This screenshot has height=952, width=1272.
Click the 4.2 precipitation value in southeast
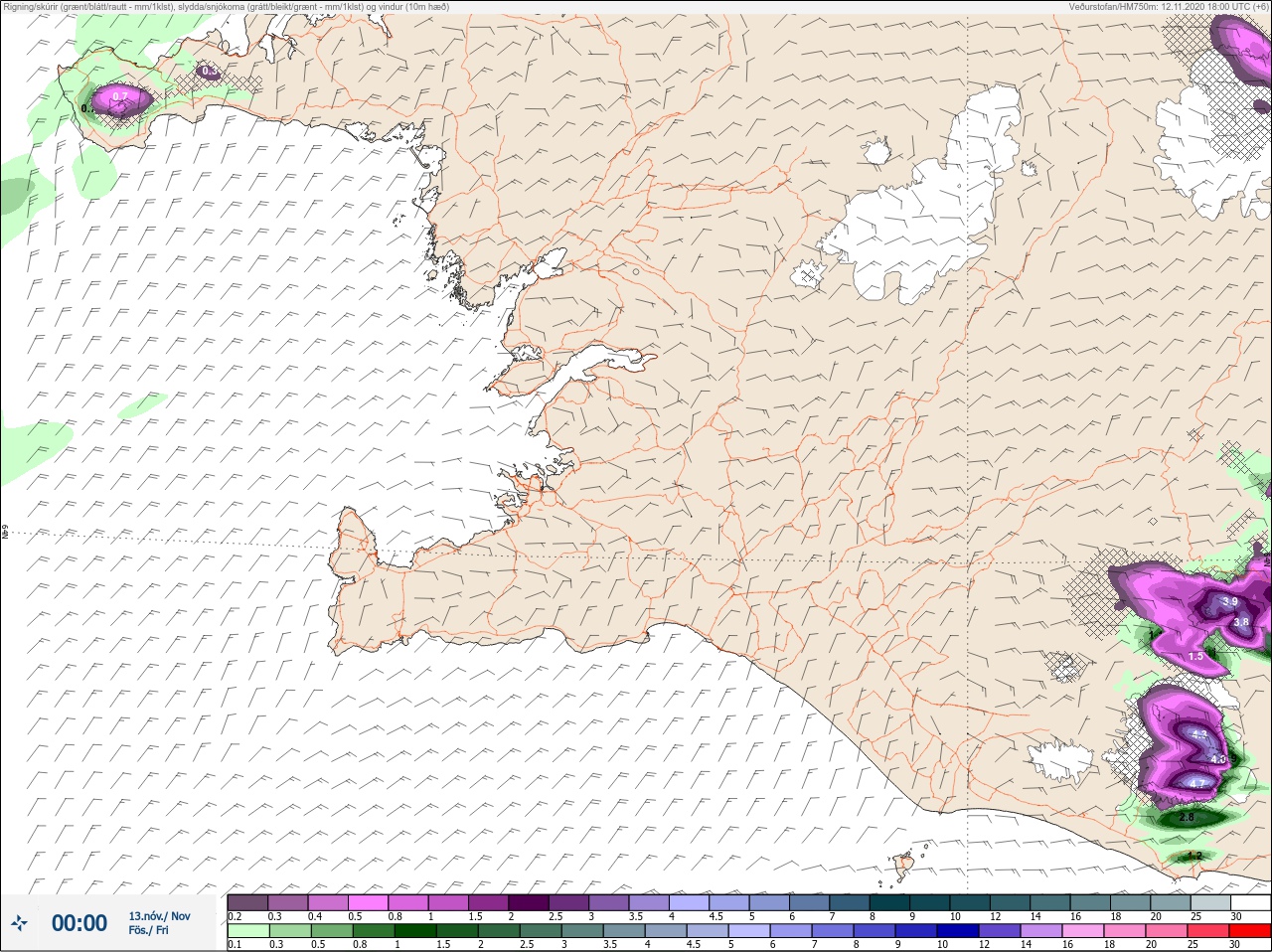pos(1199,735)
